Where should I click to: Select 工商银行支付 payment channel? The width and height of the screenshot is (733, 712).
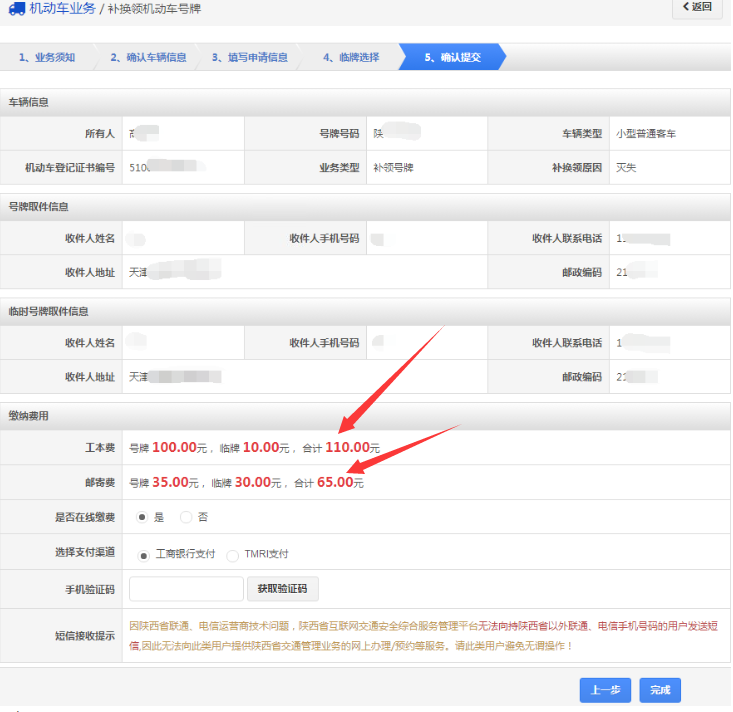145,554
